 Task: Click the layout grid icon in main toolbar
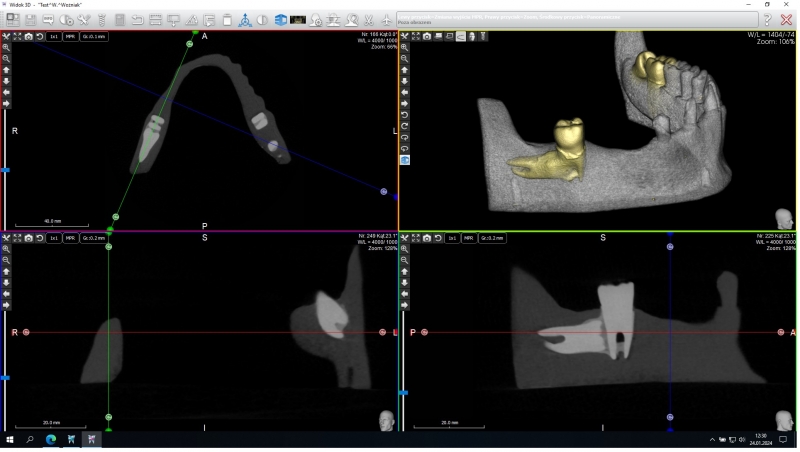12,19
